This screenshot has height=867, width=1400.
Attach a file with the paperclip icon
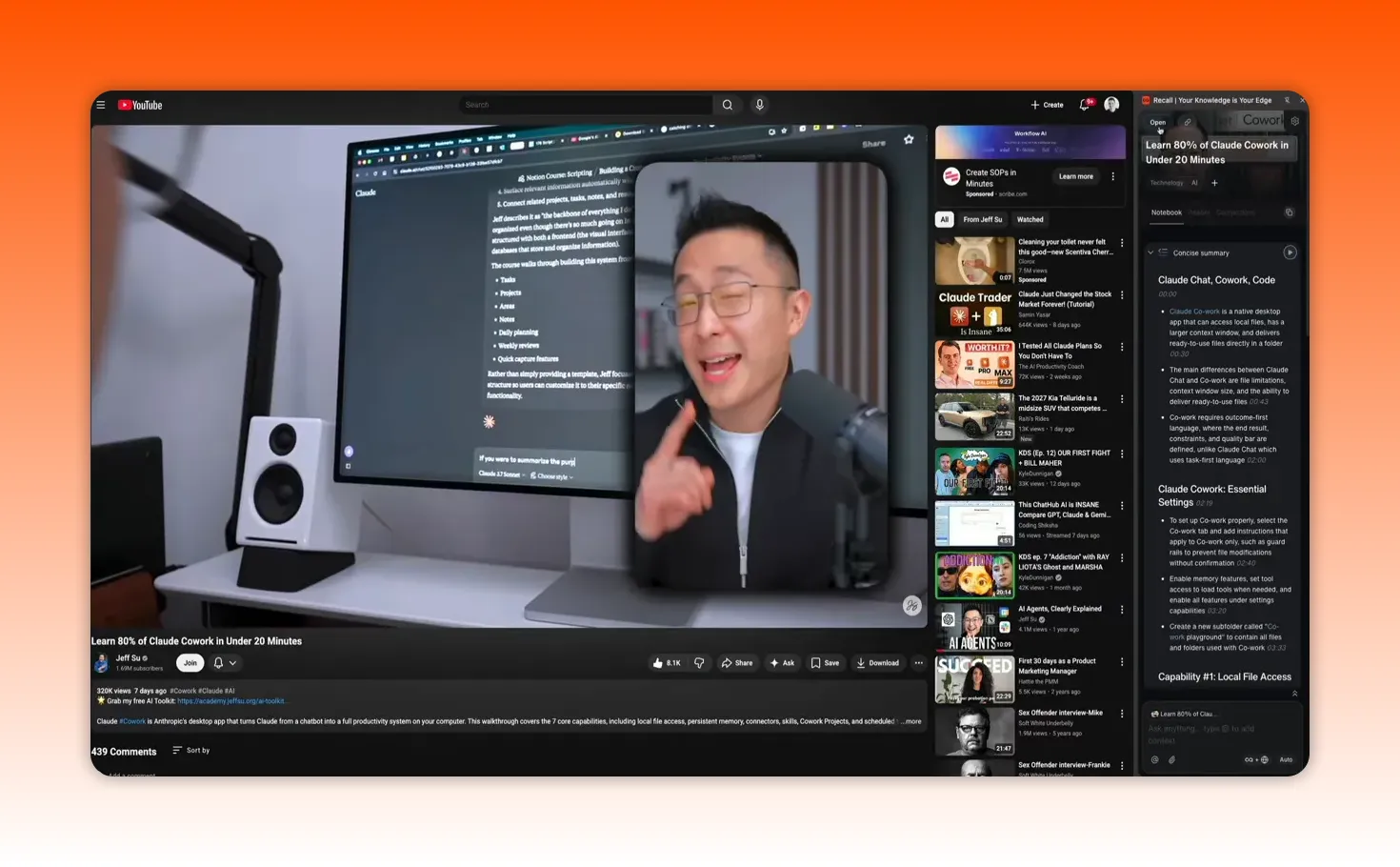[x=1171, y=759]
